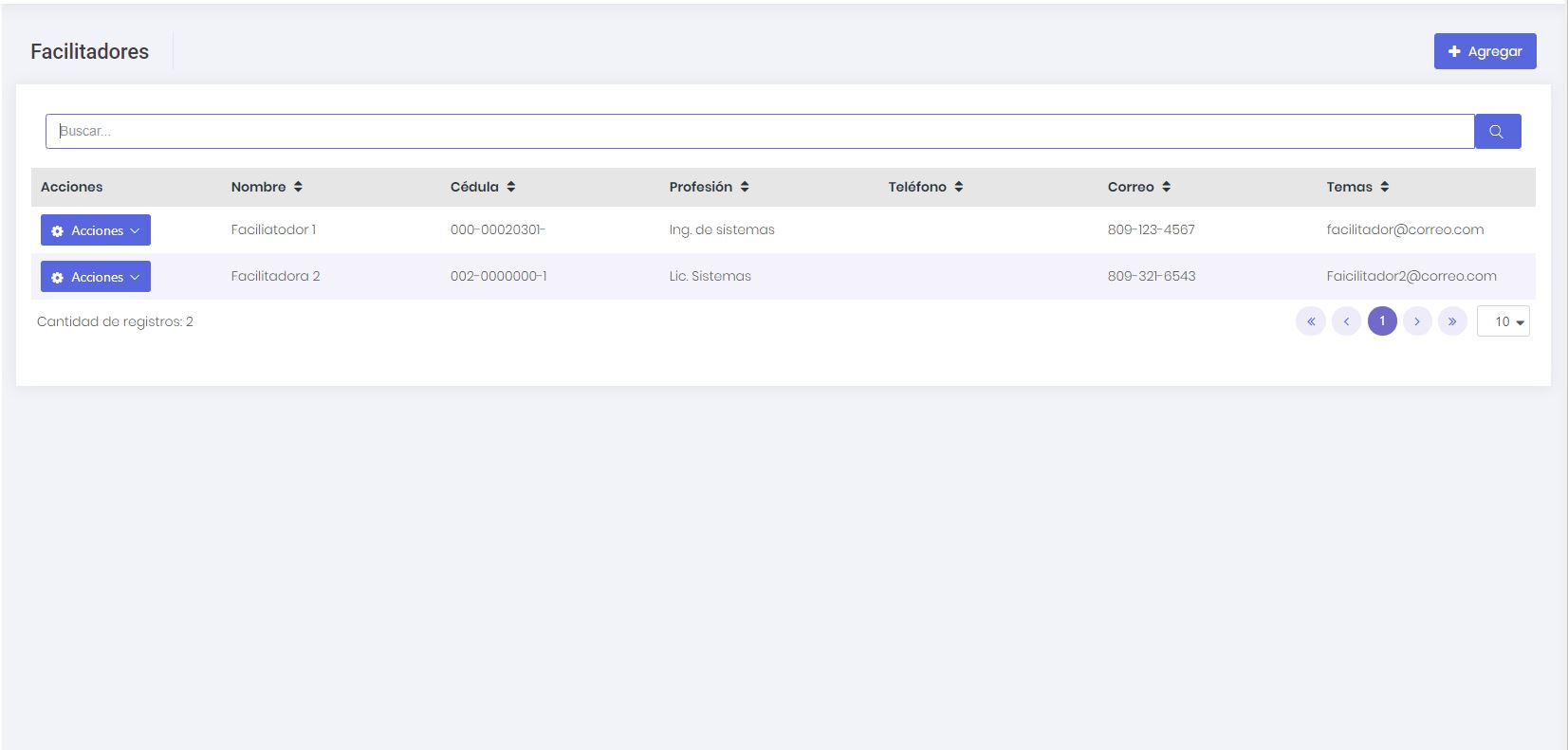Click the Correo column header
Image resolution: width=1568 pixels, height=750 pixels.
[x=1131, y=187]
